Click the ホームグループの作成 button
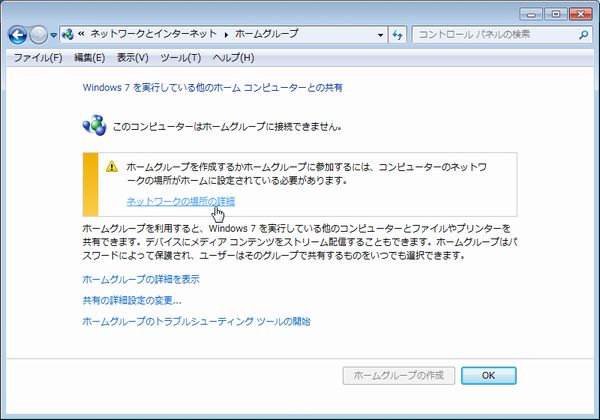 click(399, 376)
